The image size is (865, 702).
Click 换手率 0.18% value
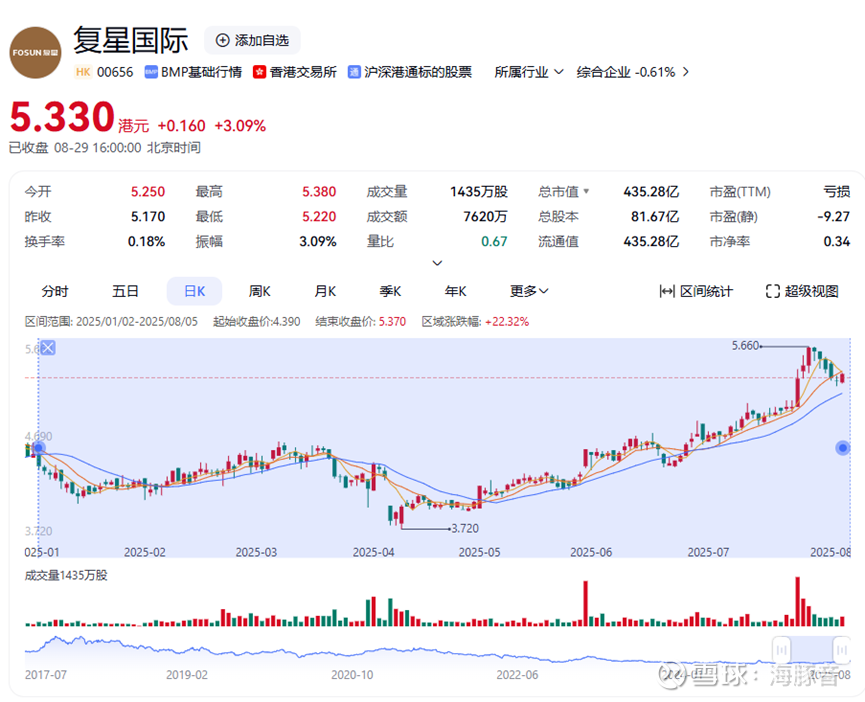(146, 242)
